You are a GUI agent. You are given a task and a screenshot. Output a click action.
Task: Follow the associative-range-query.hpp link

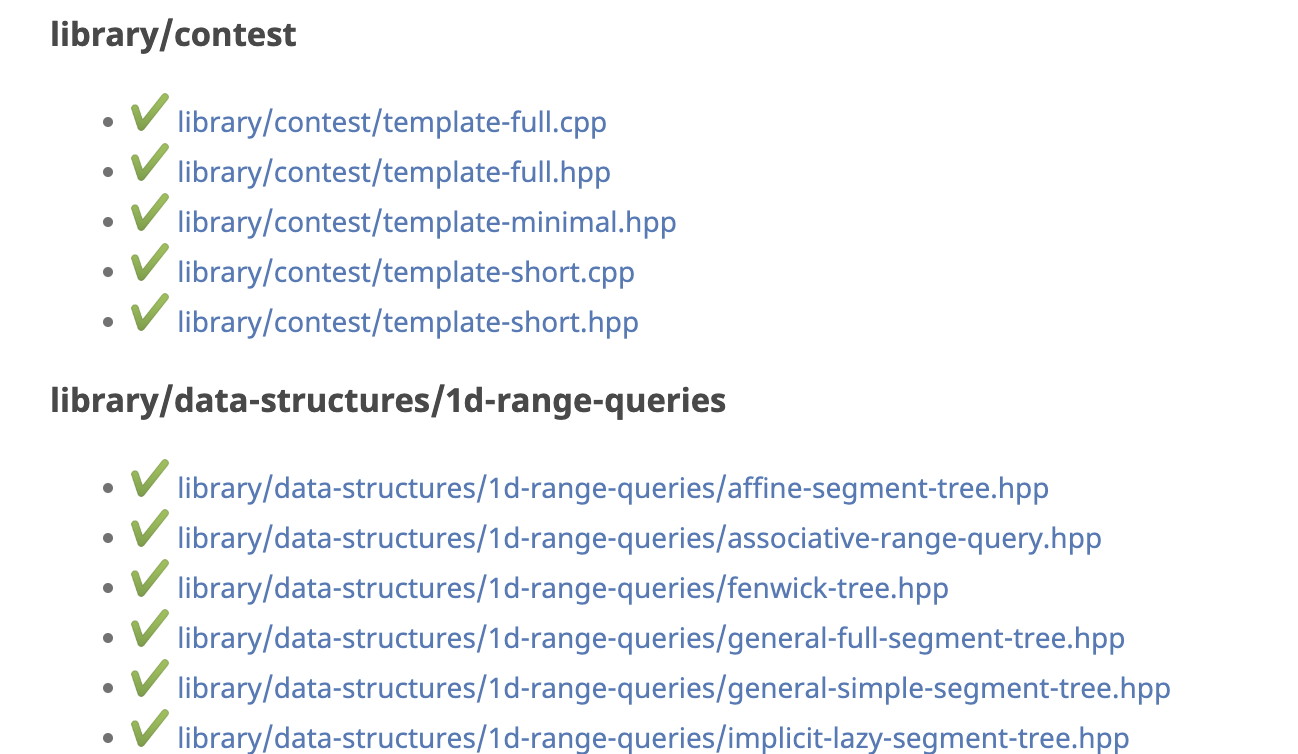pyautogui.click(x=639, y=538)
